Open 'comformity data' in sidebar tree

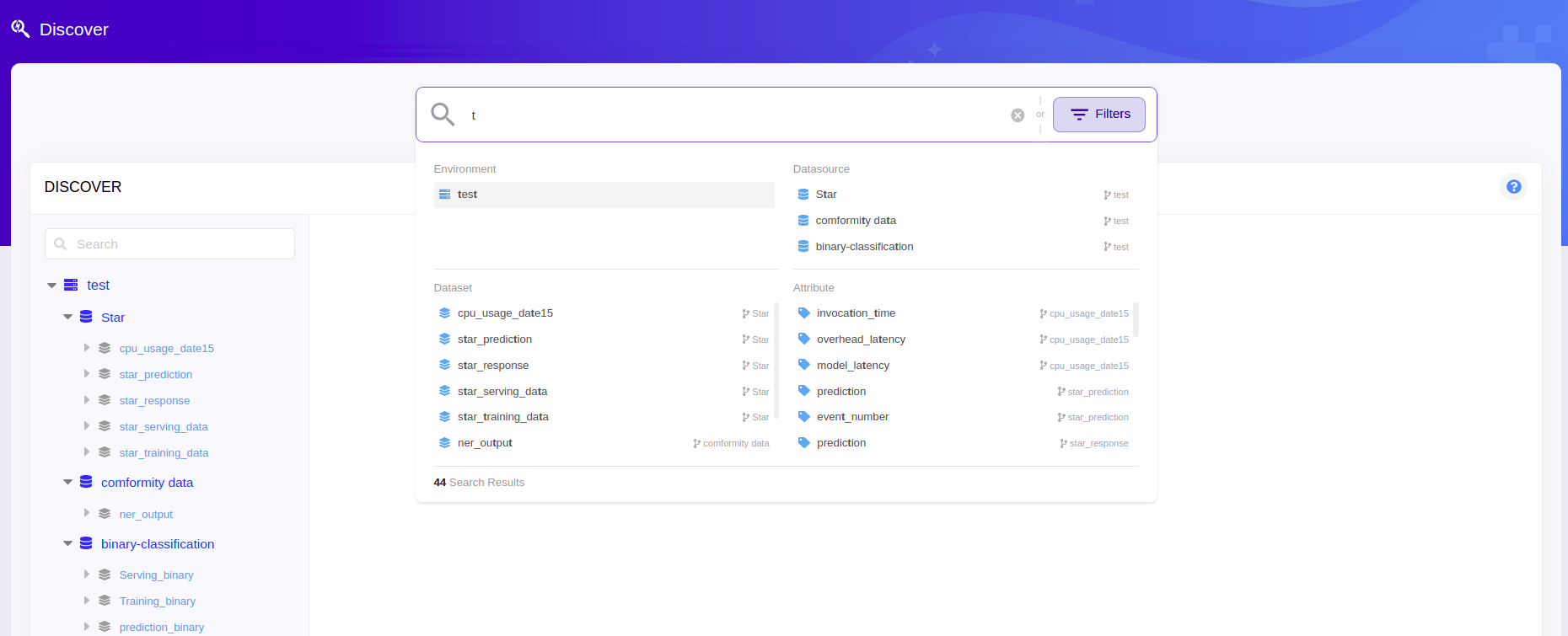pos(147,483)
